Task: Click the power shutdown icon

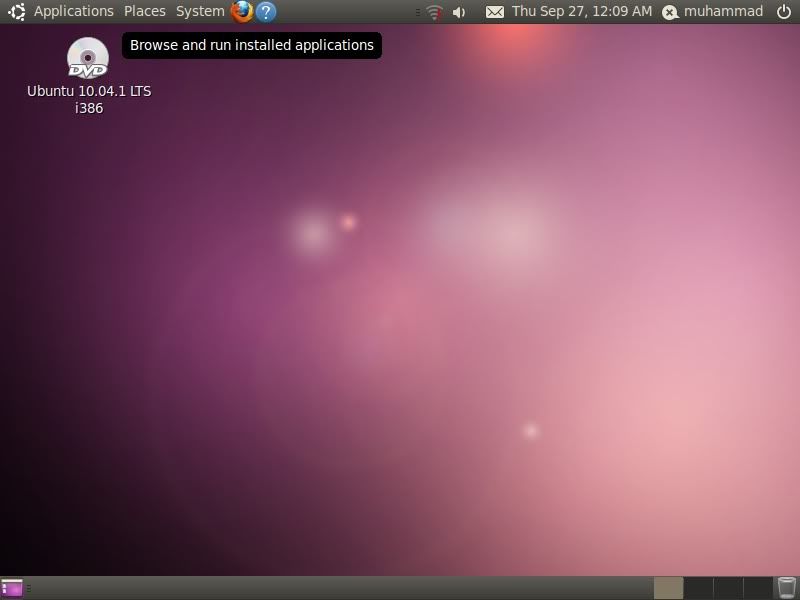Action: tap(783, 12)
